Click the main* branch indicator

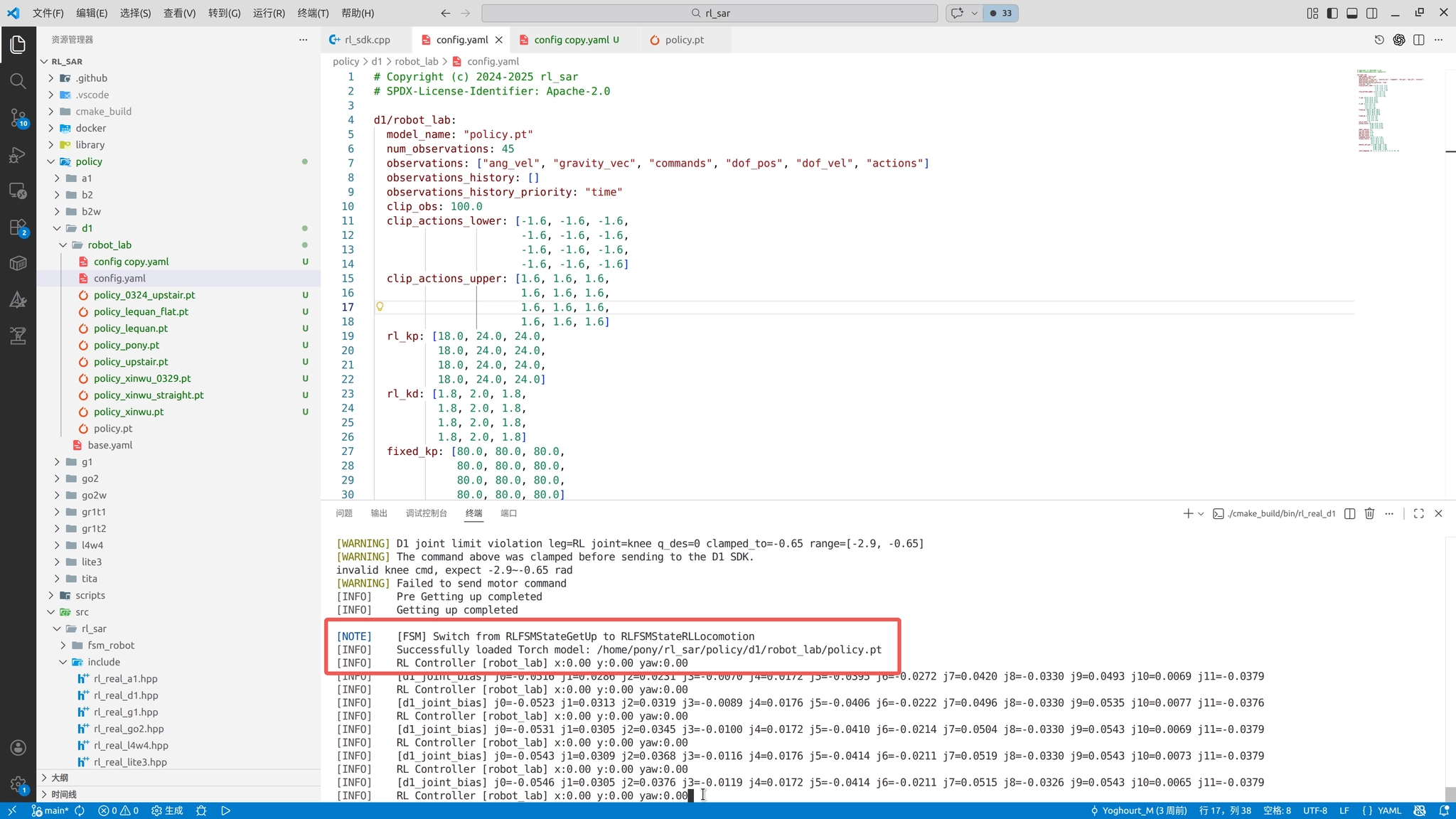click(50, 810)
